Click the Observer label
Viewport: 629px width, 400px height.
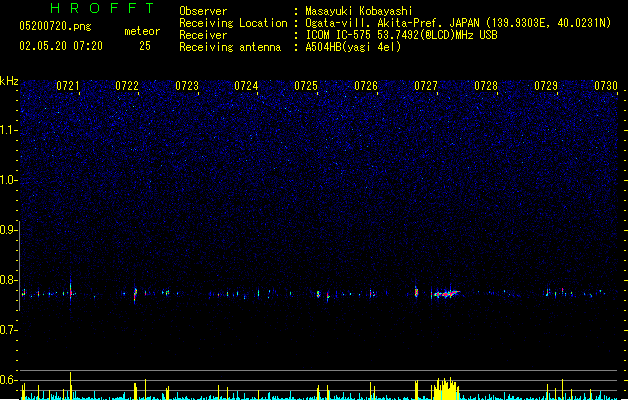203,11
